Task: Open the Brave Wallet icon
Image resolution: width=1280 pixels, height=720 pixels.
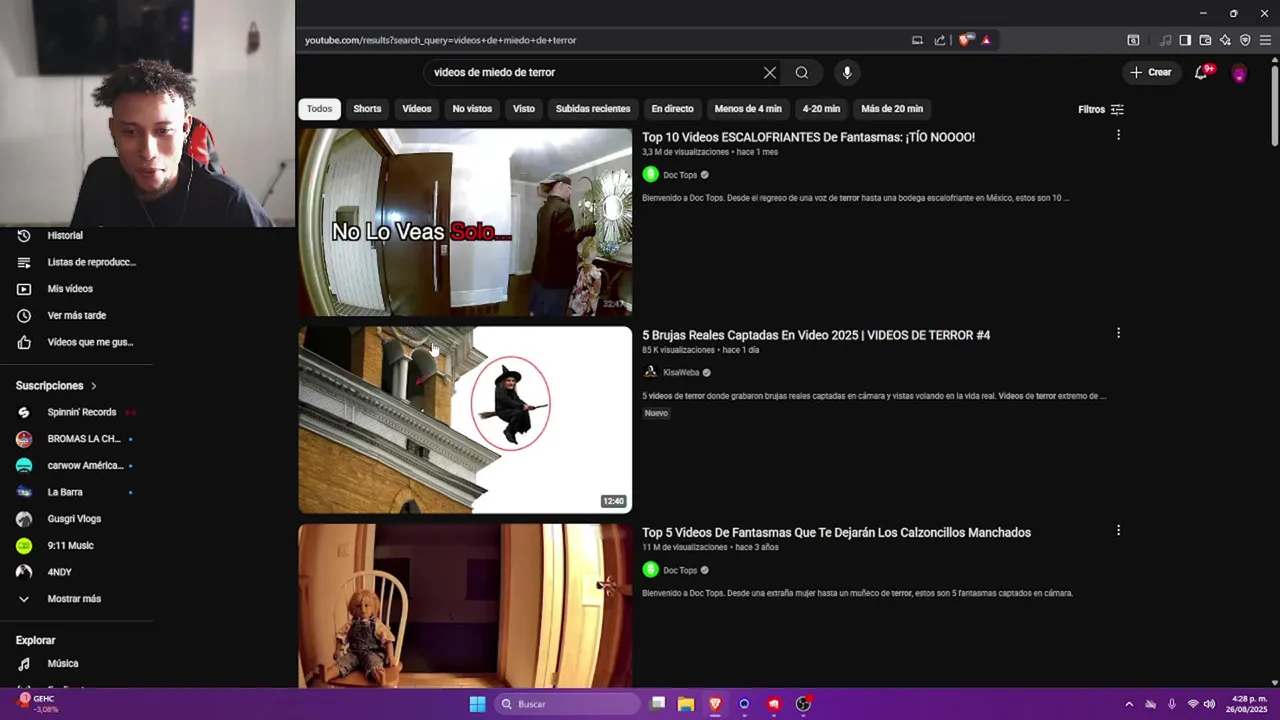Action: coord(1205,40)
